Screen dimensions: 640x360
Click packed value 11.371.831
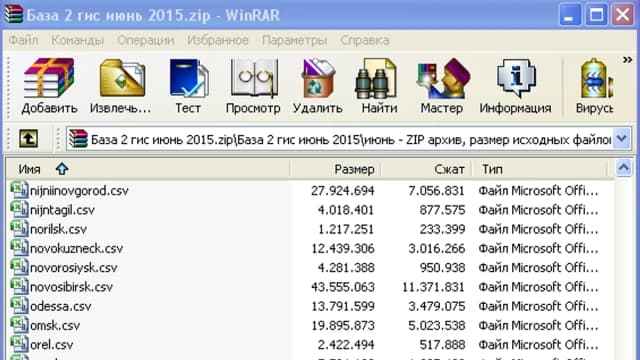433,287
